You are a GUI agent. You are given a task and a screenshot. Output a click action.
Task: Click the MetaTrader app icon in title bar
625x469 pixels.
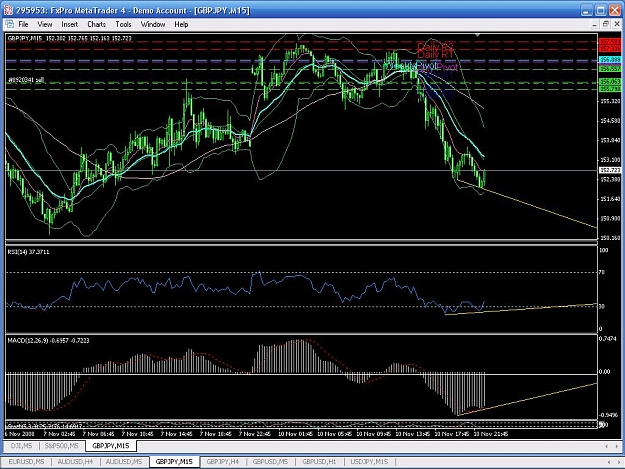(x=8, y=10)
